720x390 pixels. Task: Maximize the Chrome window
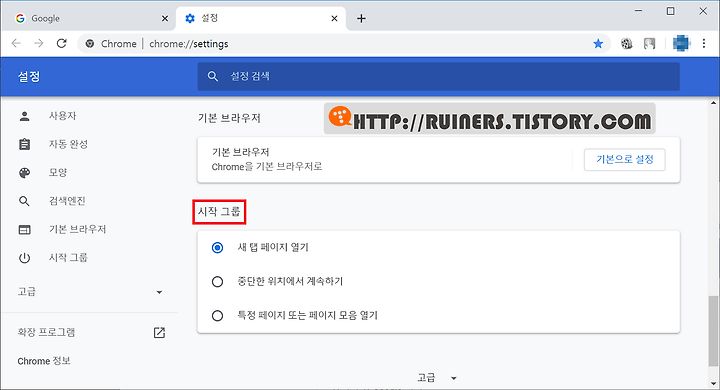[x=670, y=11]
